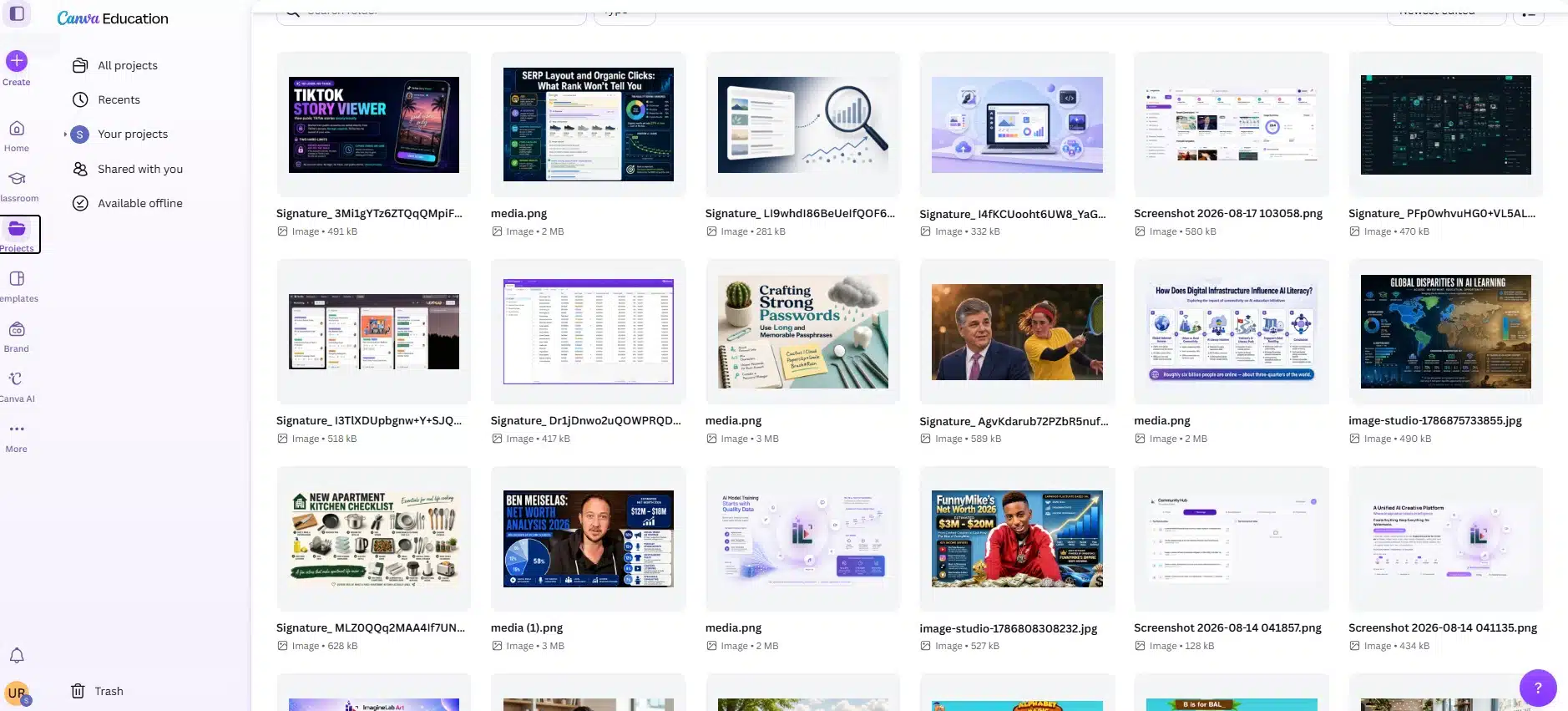
Task: Open the UR account avatar menu
Action: point(17,693)
